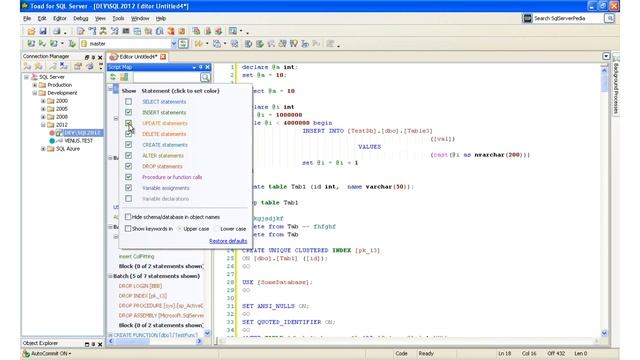Set color for Procedure or function calls label
640x360 pixels.
(x=172, y=177)
